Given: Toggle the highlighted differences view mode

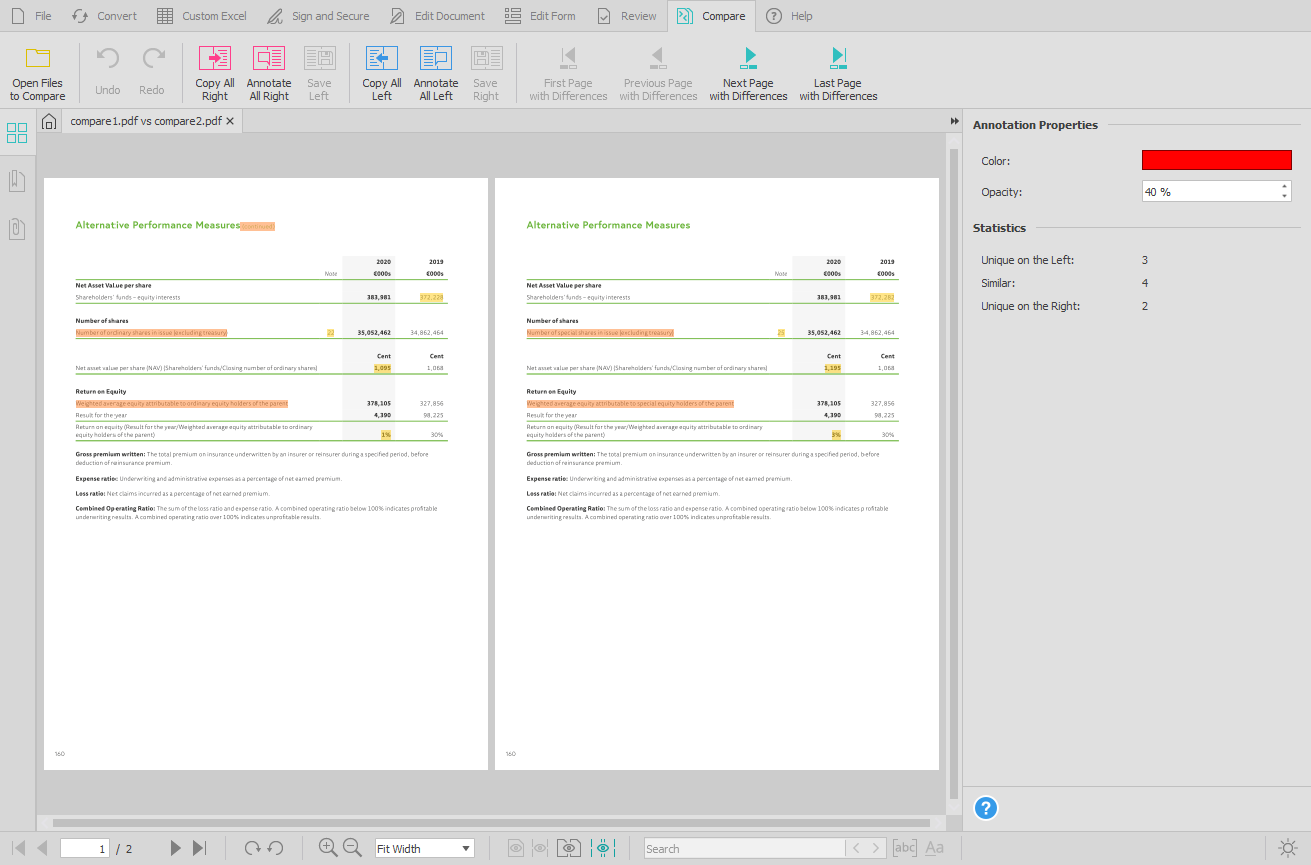Looking at the screenshot, I should (x=604, y=848).
